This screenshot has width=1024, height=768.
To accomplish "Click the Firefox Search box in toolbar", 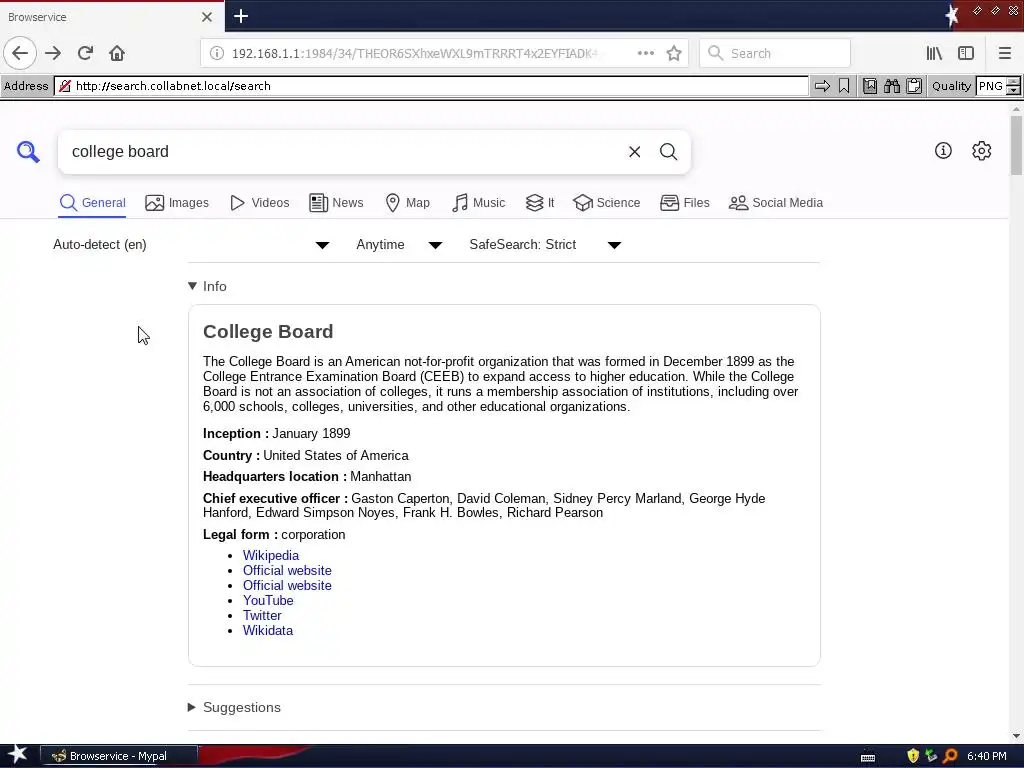I will click(775, 53).
